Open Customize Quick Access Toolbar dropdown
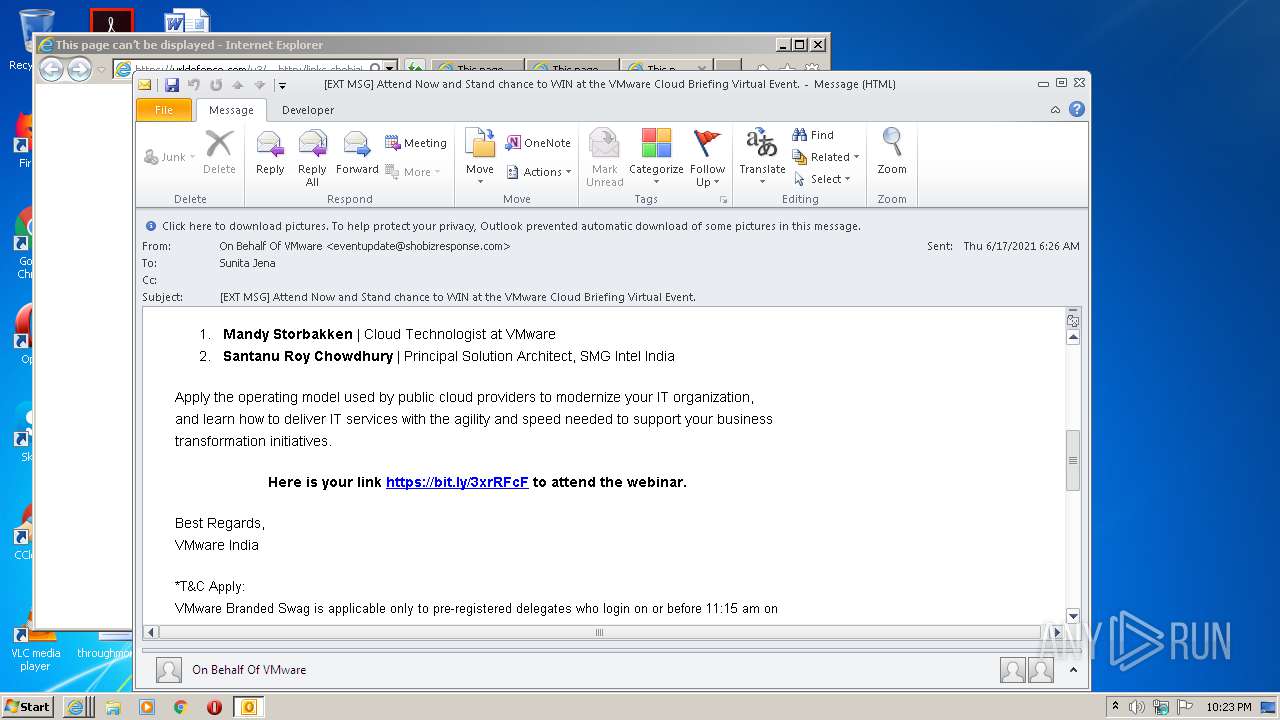 [283, 85]
